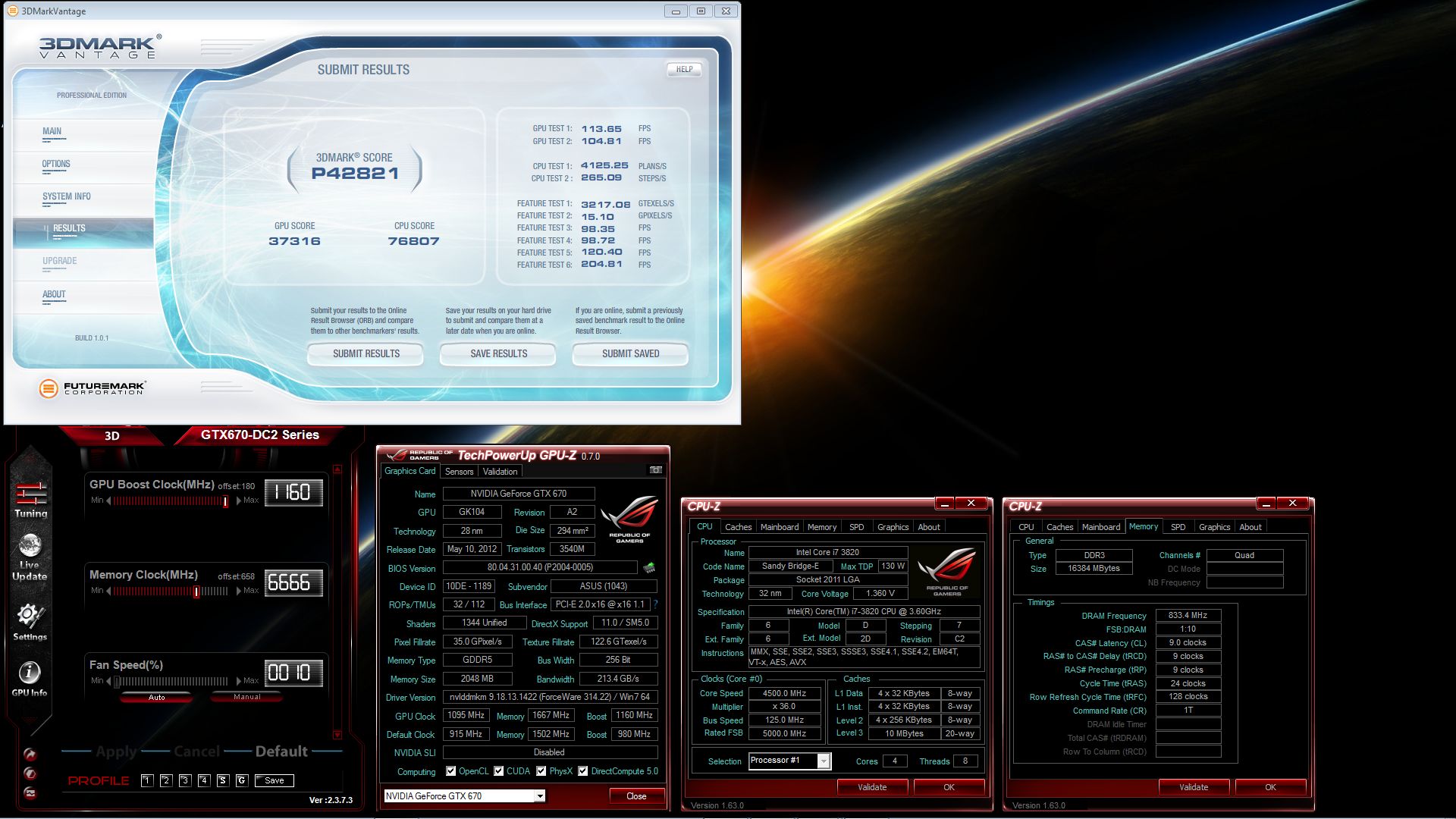
Task: Toggle the PhysX checkbox in GPU-Z
Action: tap(541, 771)
